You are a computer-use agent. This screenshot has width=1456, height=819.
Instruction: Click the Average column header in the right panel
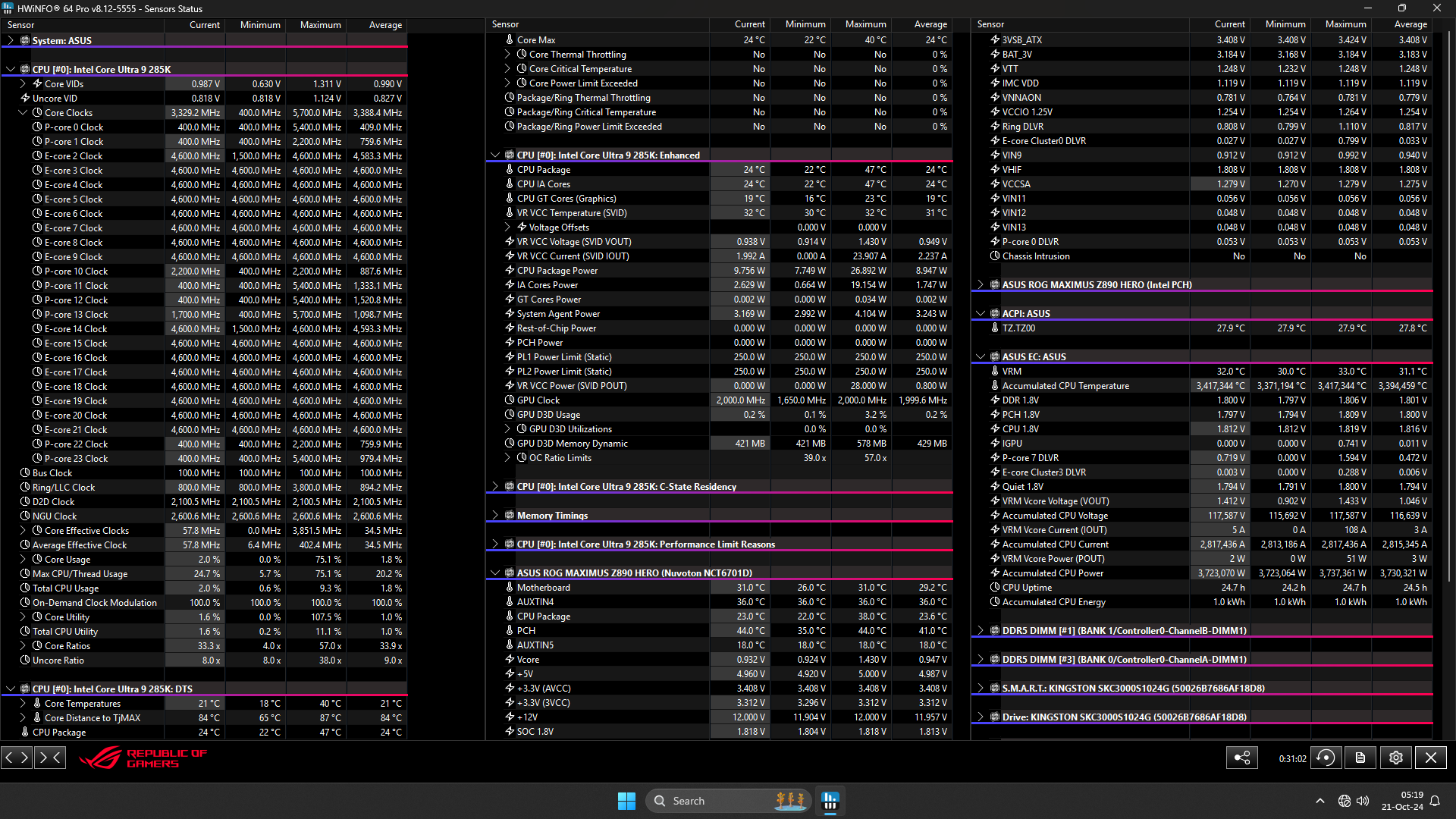pos(1410,24)
